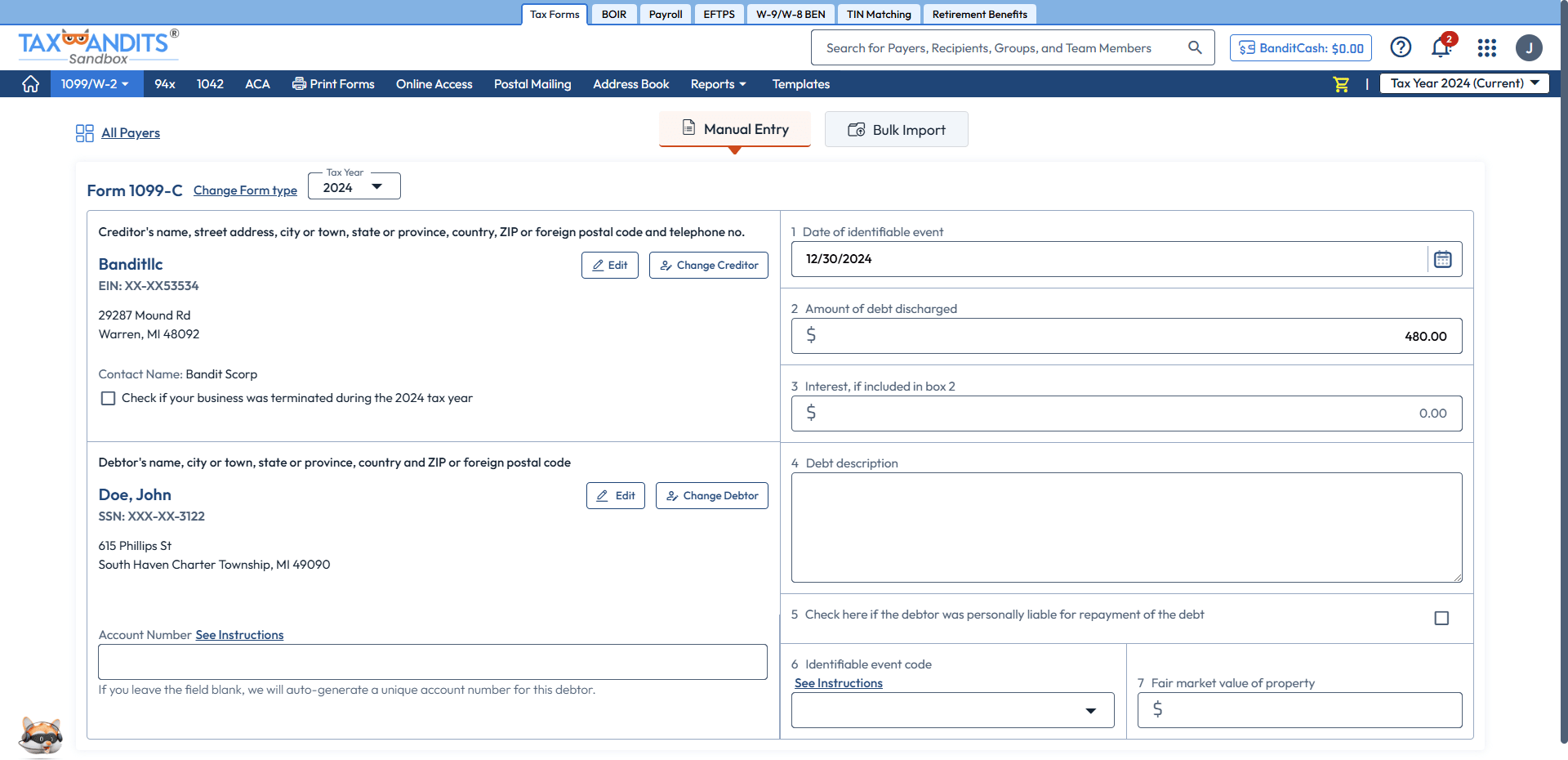The image size is (1568, 760).
Task: Open the calendar picker for date of identifiable event
Action: [1443, 258]
